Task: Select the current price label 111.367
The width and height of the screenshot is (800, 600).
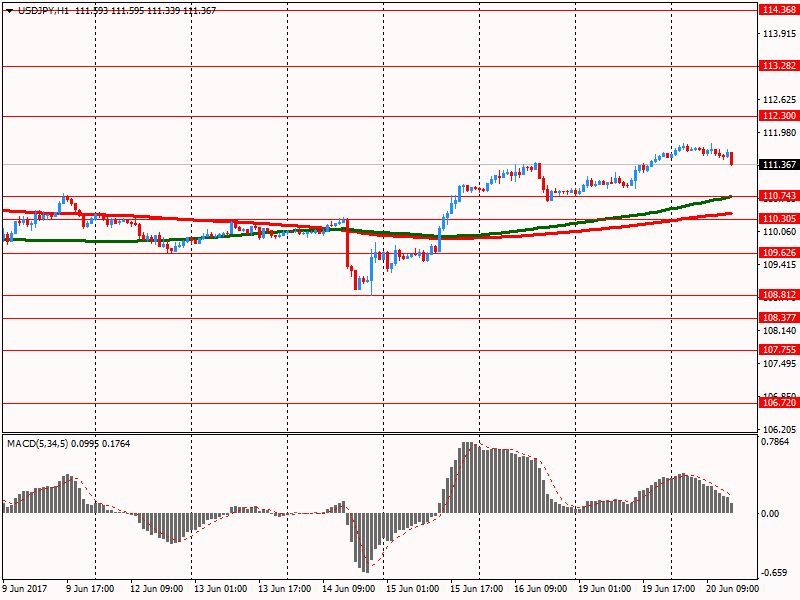Action: (x=779, y=165)
